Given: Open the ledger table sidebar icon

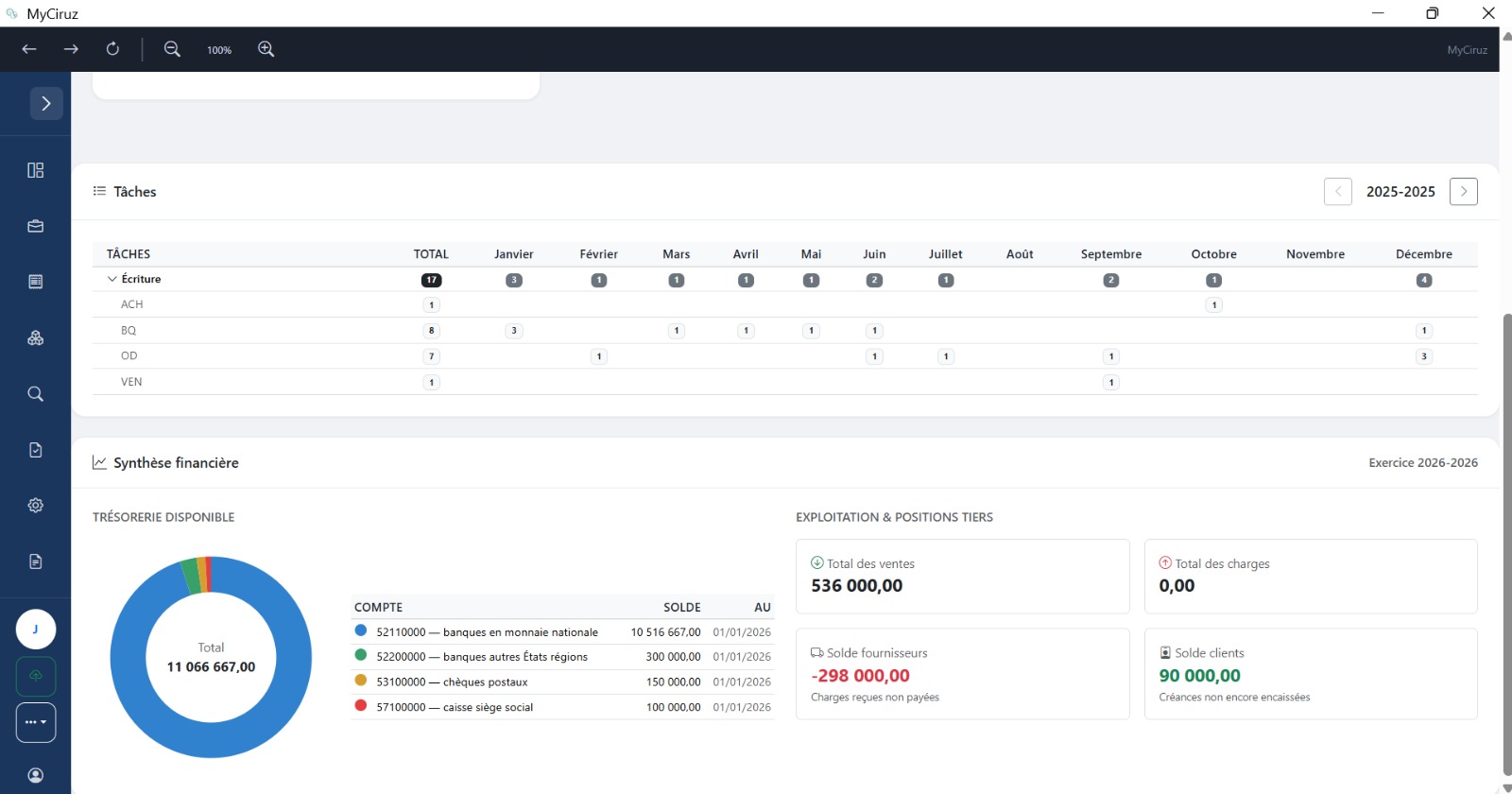Looking at the screenshot, I should point(36,282).
